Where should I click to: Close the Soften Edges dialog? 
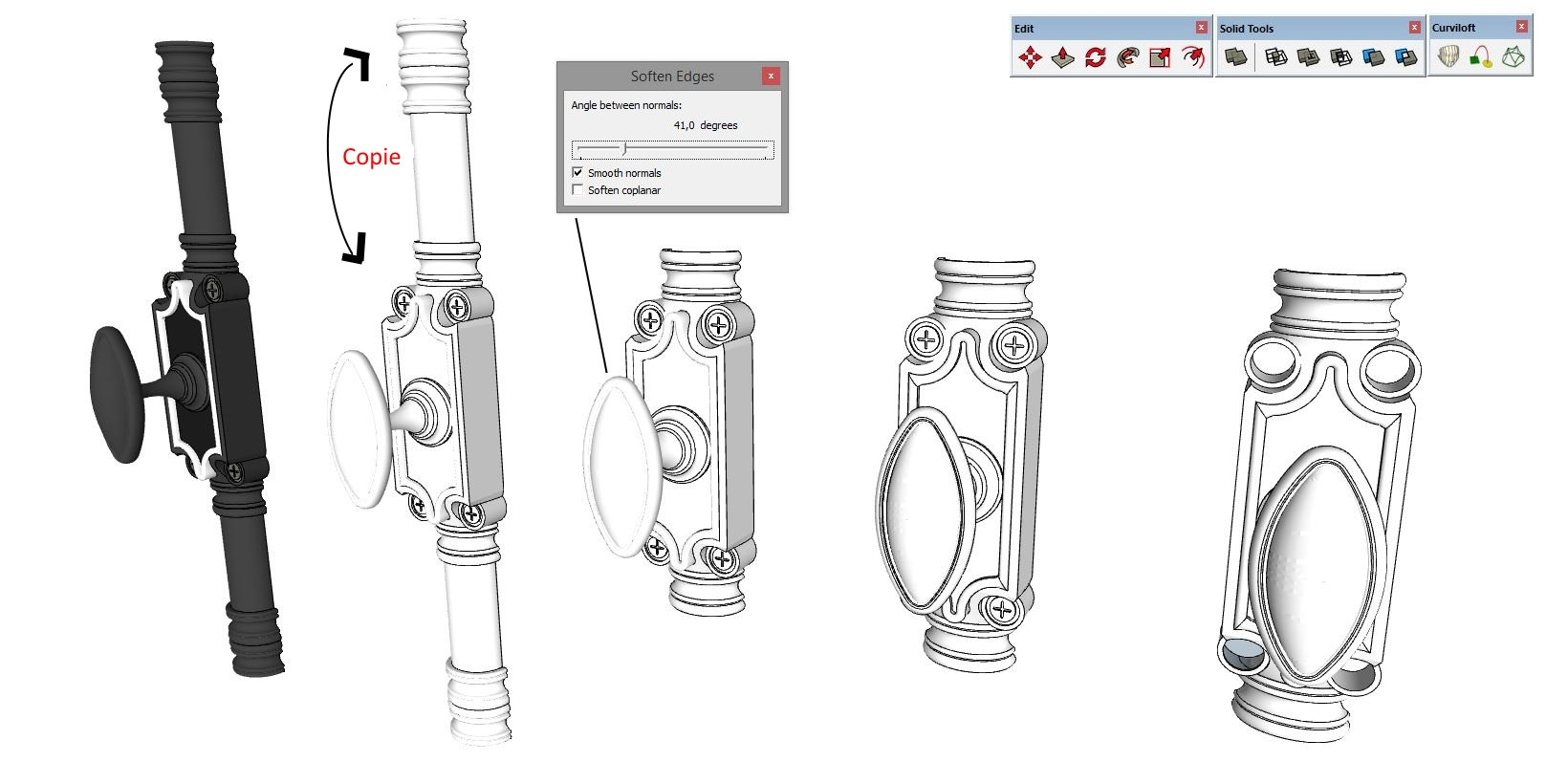(771, 76)
